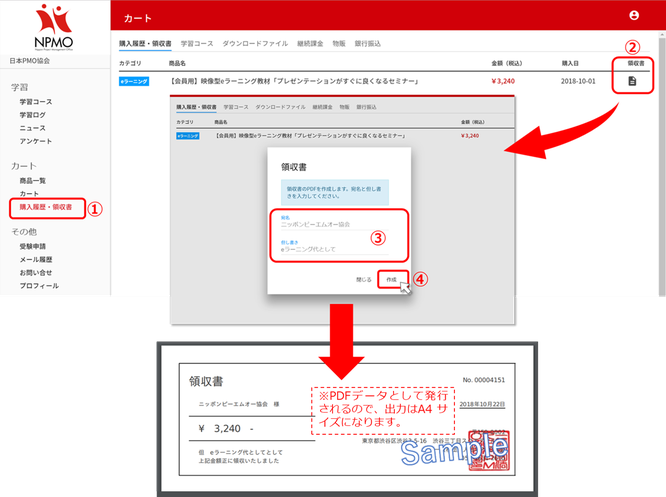This screenshot has height=497, width=666.
Task: Click the 金額(税込) column header at top
Action: (x=507, y=63)
